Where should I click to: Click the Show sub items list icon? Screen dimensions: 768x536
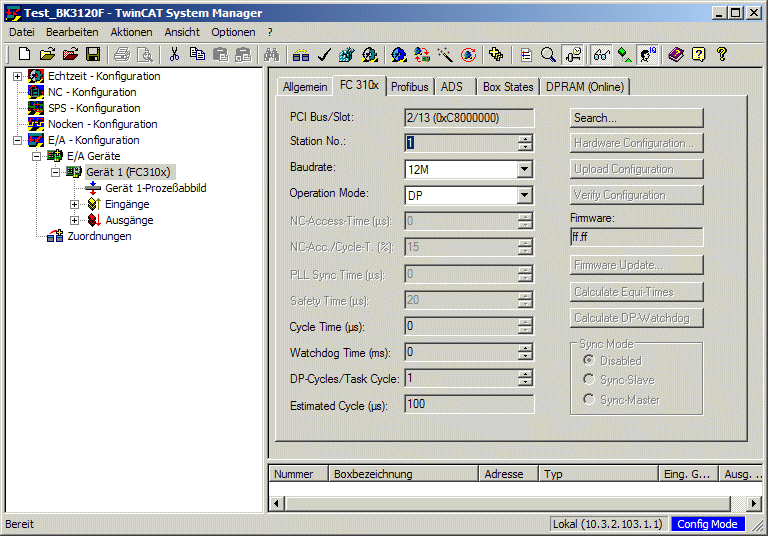tap(526, 54)
